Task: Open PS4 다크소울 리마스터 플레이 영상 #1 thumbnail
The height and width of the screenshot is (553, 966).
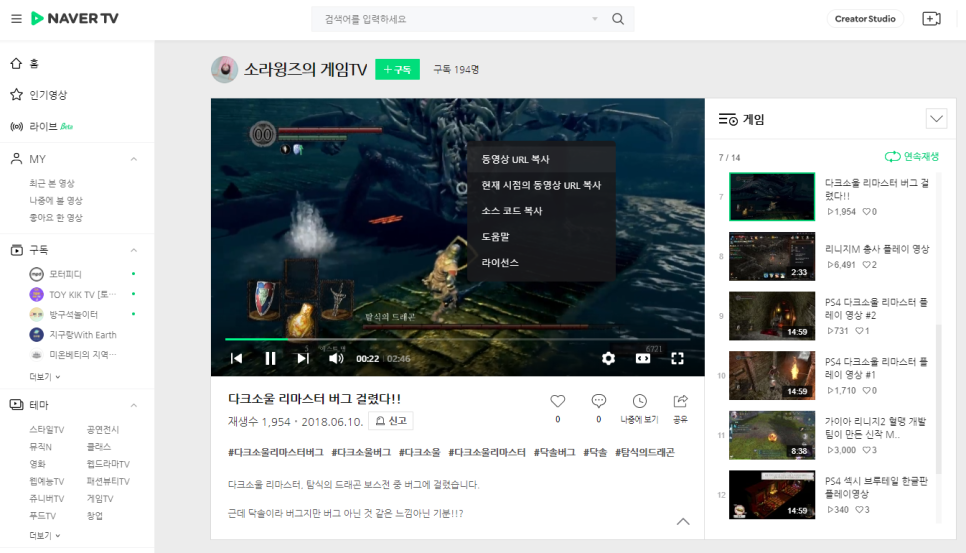Action: [x=772, y=376]
